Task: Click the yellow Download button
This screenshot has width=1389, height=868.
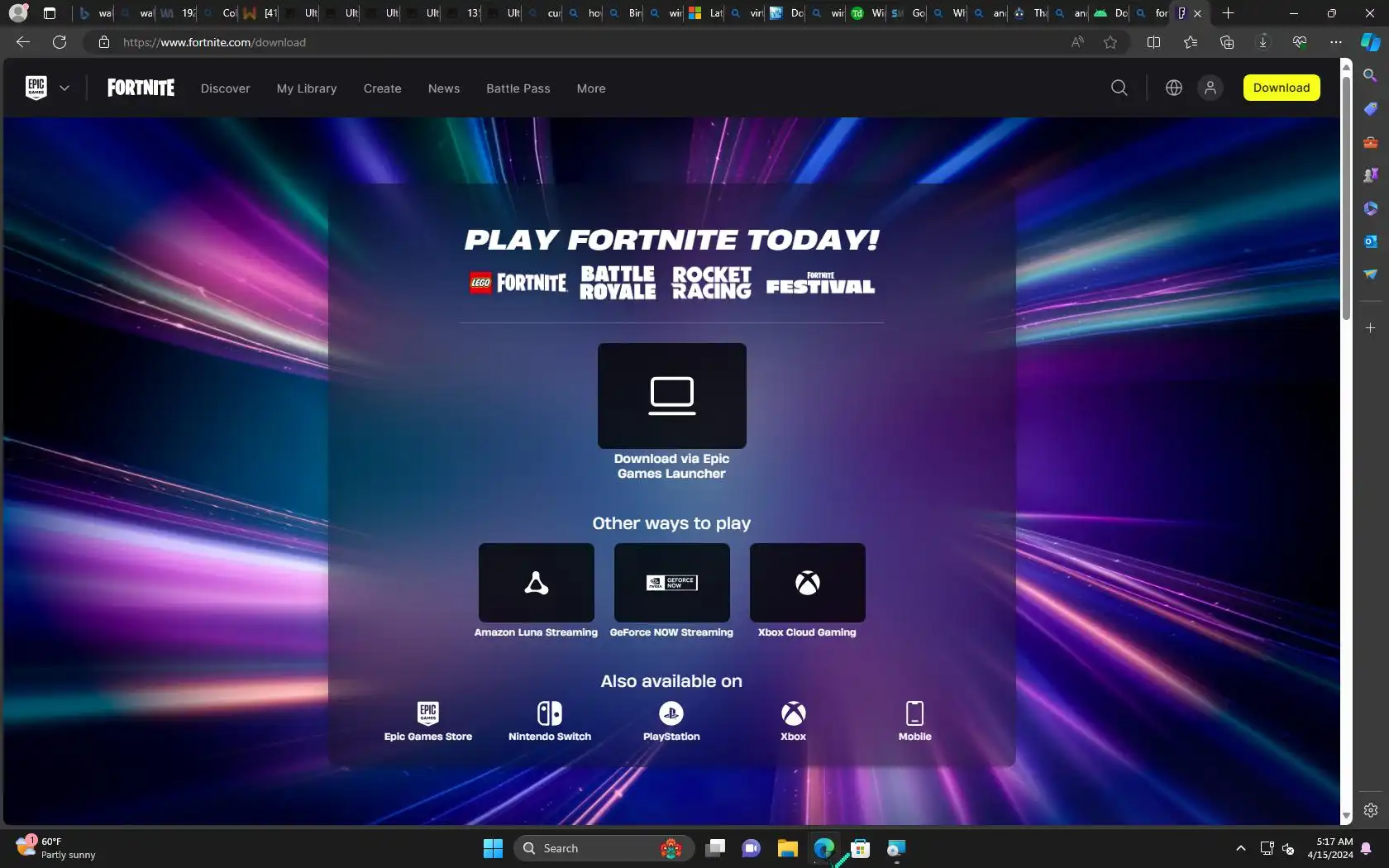Action: tap(1282, 88)
